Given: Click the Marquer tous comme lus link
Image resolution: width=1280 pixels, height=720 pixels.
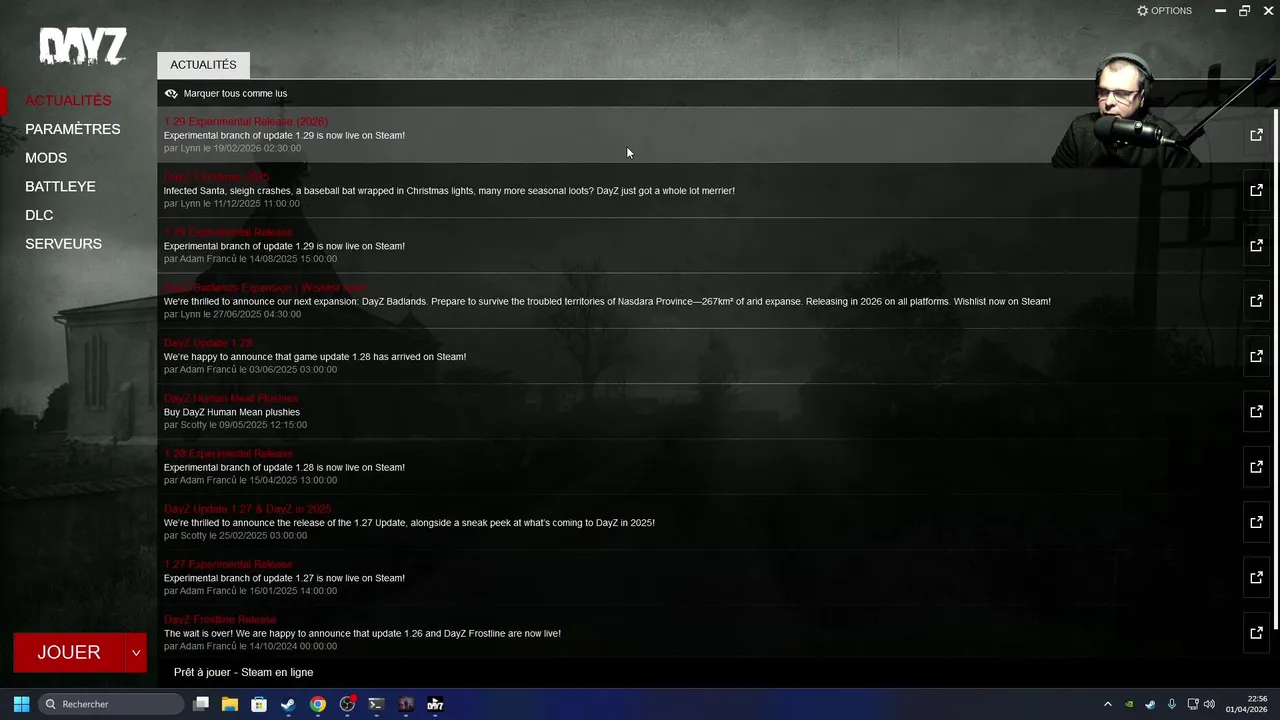Looking at the screenshot, I should [x=235, y=93].
